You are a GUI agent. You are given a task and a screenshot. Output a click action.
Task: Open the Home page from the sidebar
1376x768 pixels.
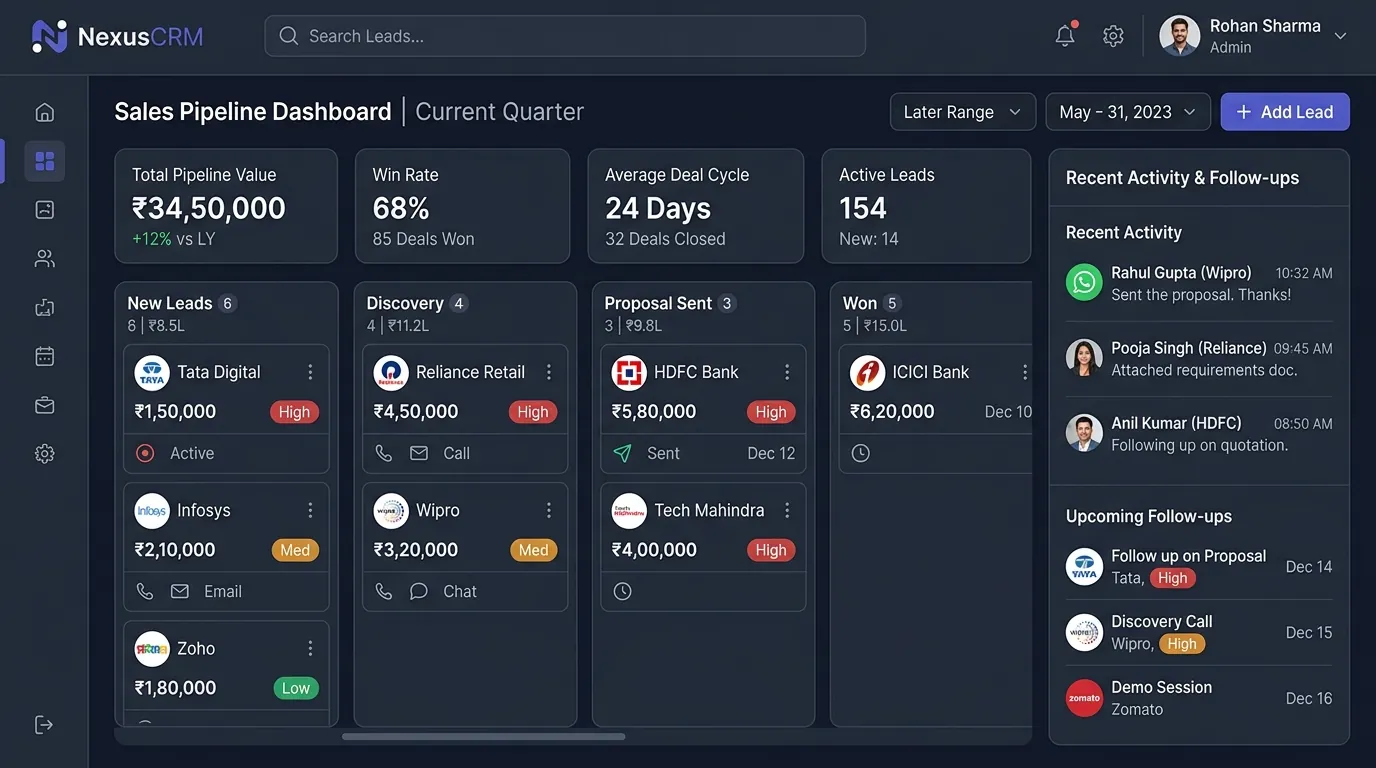click(x=44, y=112)
